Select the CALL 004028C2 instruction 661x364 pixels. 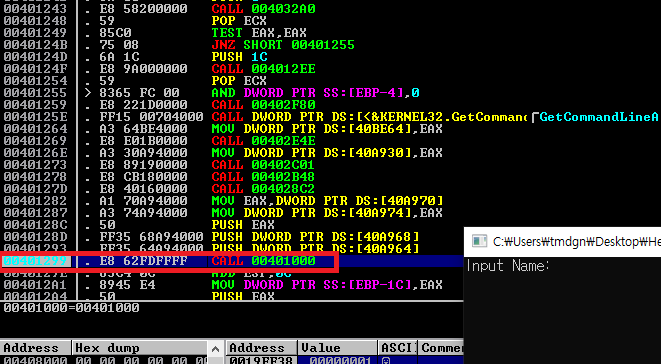point(263,189)
